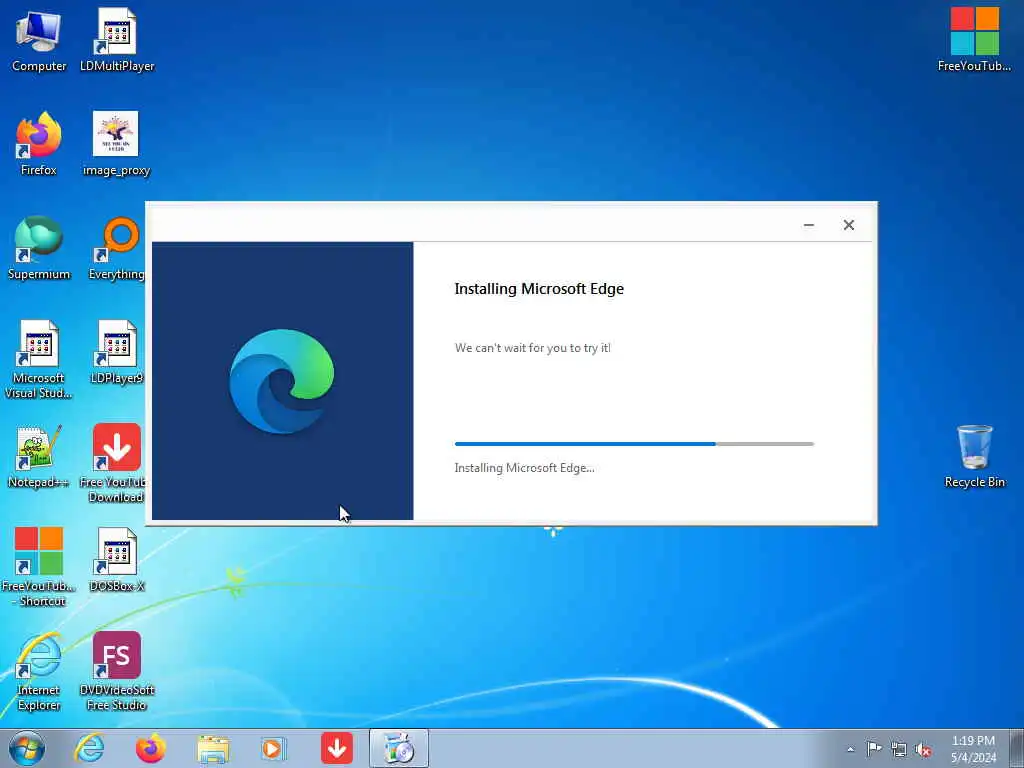
Task: Close the Edge installer window
Action: (848, 225)
